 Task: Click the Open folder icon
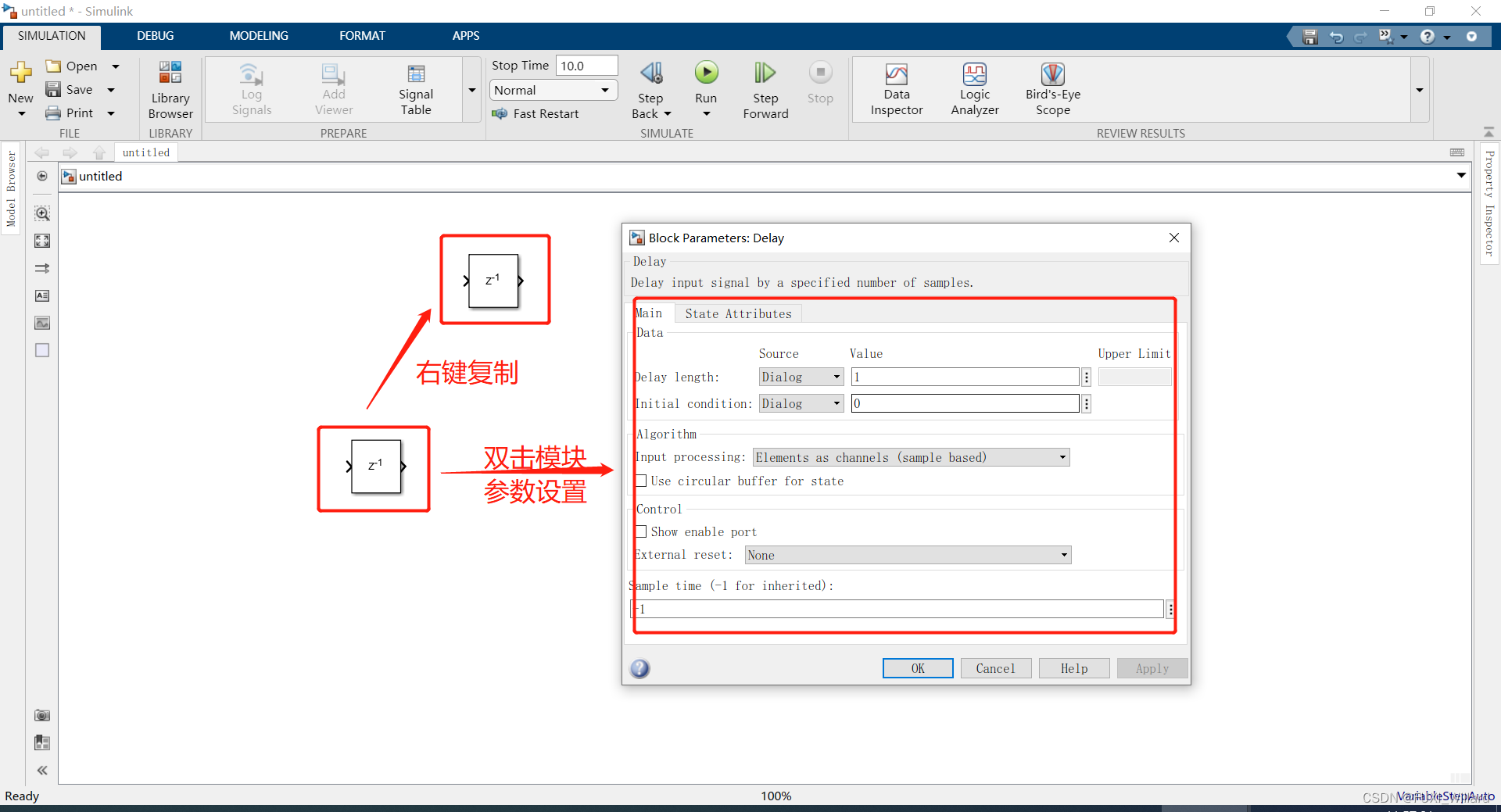click(x=53, y=66)
